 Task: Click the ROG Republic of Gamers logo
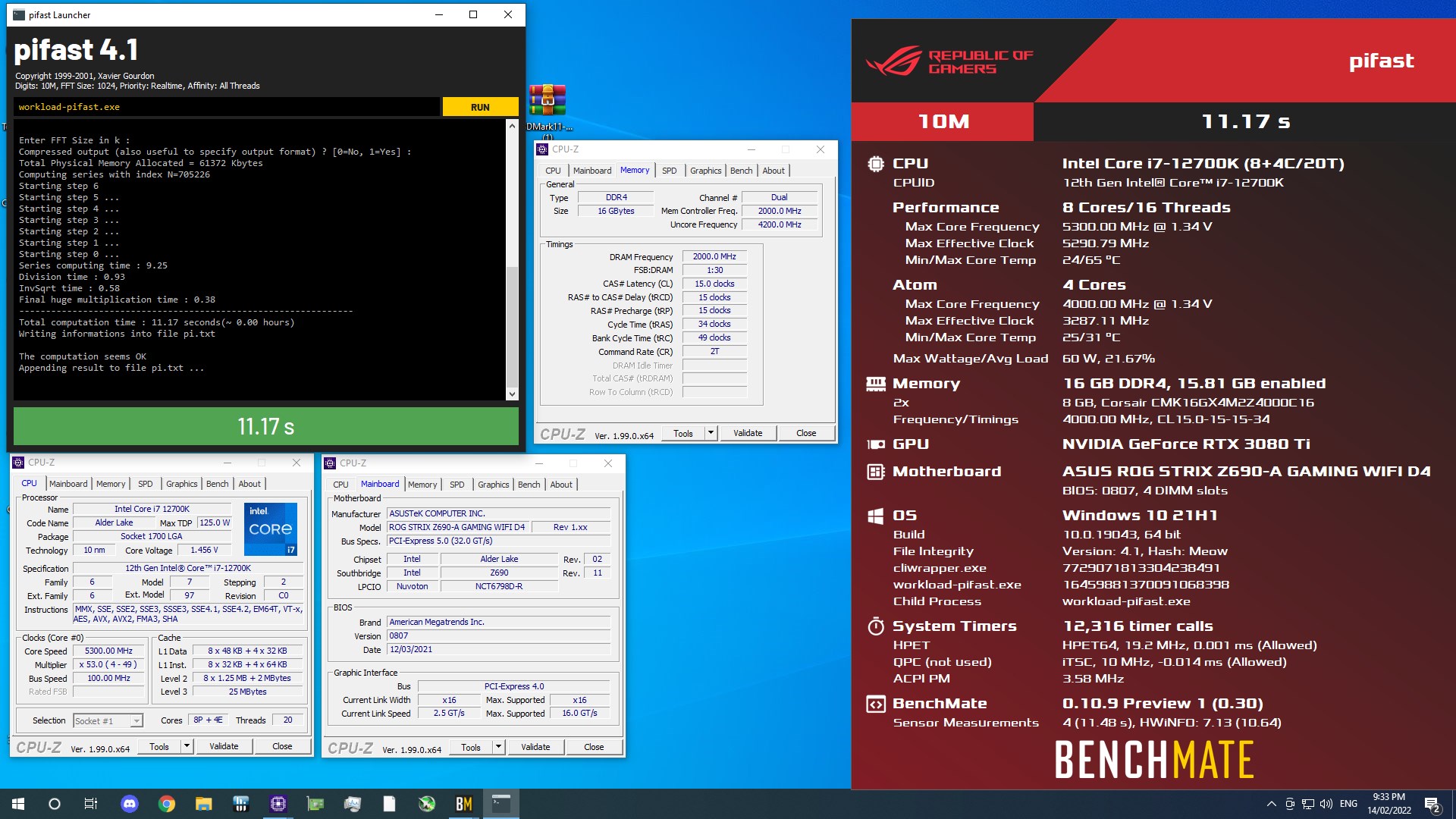(950, 62)
